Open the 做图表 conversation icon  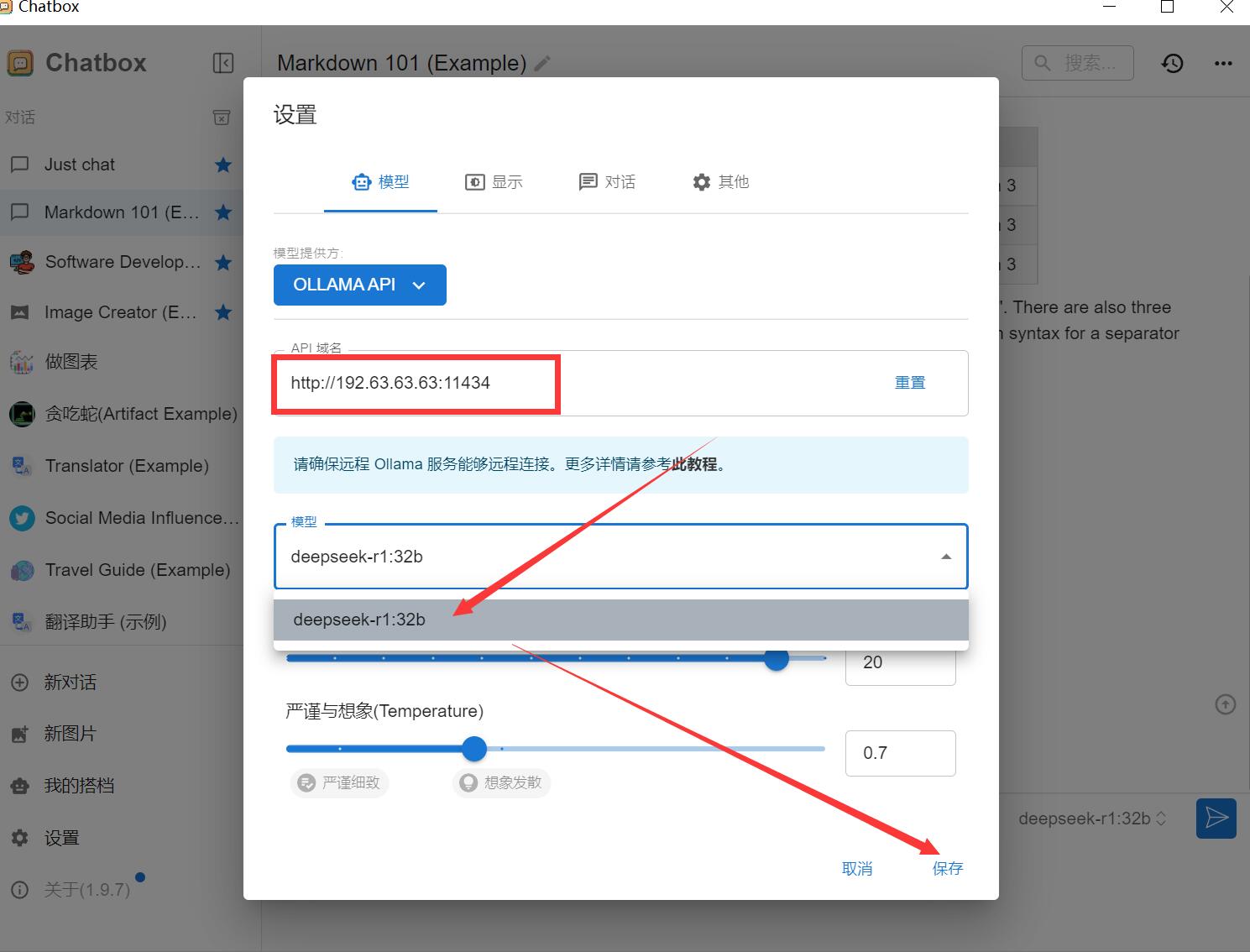21,362
